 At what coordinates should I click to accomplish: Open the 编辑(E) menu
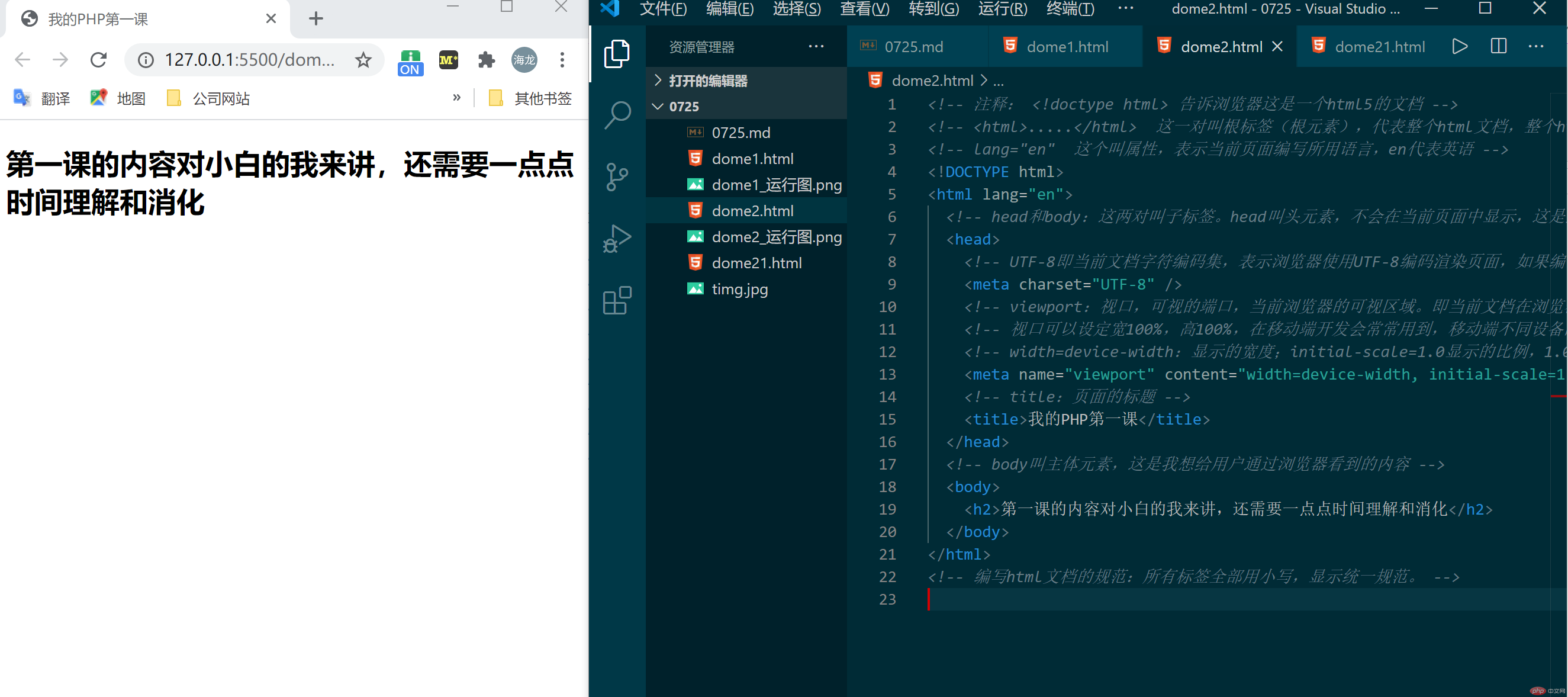click(730, 8)
